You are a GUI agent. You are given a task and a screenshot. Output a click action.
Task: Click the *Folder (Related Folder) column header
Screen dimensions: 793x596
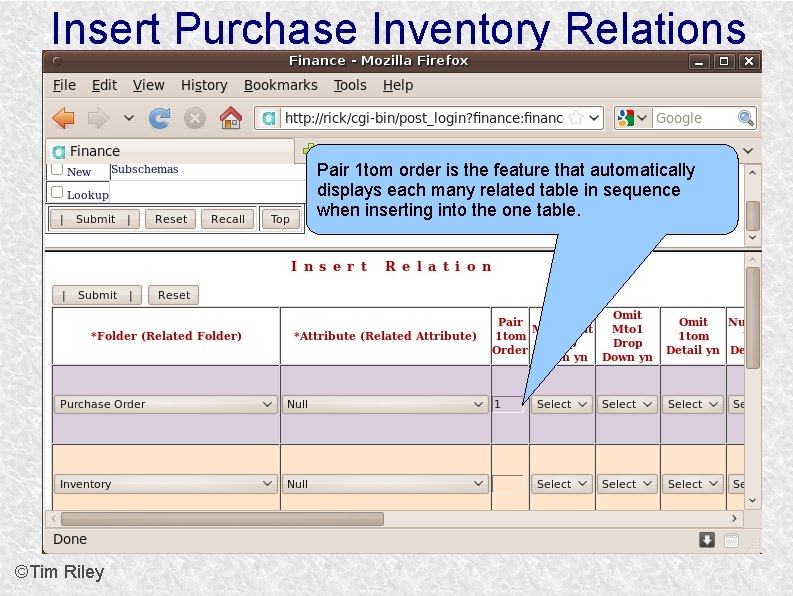click(x=166, y=336)
